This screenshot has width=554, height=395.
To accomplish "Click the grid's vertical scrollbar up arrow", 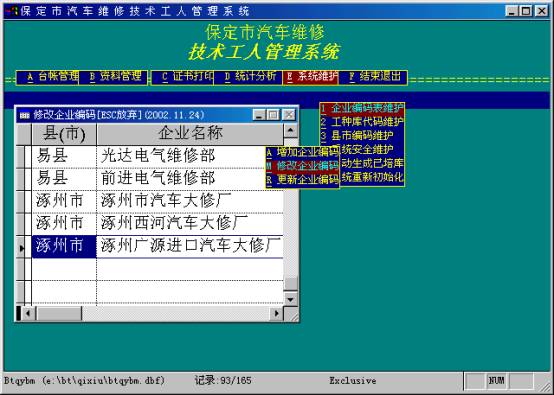I will tap(291, 131).
